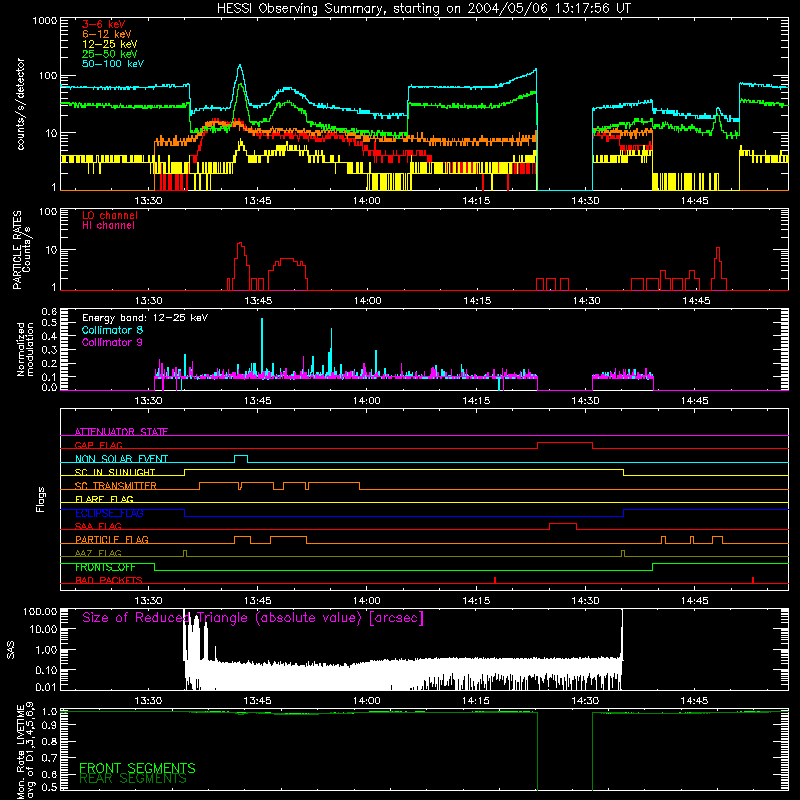This screenshot has height=800, width=800.
Task: Click the HI channel legend label
Action: click(109, 226)
